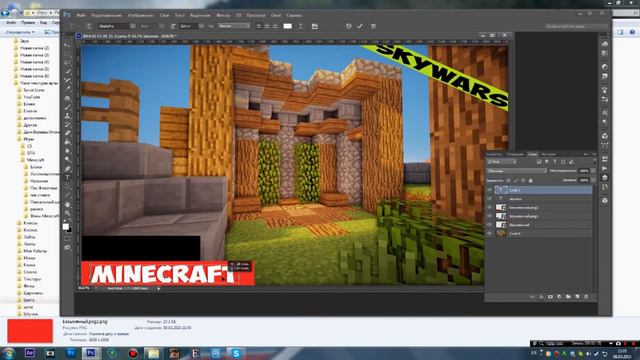Select the Слой 0 layer row
Image resolution: width=640 pixels, height=360 pixels.
543,233
